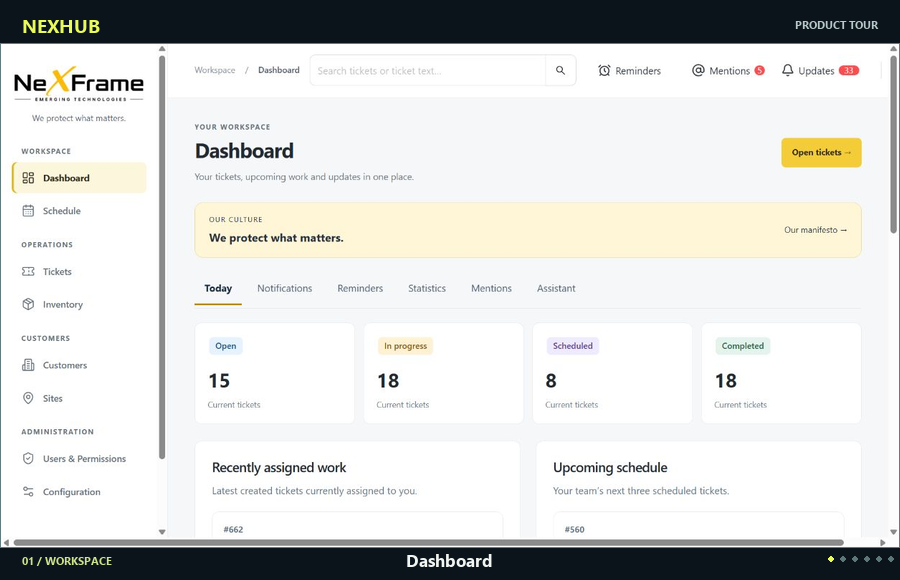This screenshot has width=900, height=580.
Task: Open the Statistics tab
Action: [x=426, y=288]
